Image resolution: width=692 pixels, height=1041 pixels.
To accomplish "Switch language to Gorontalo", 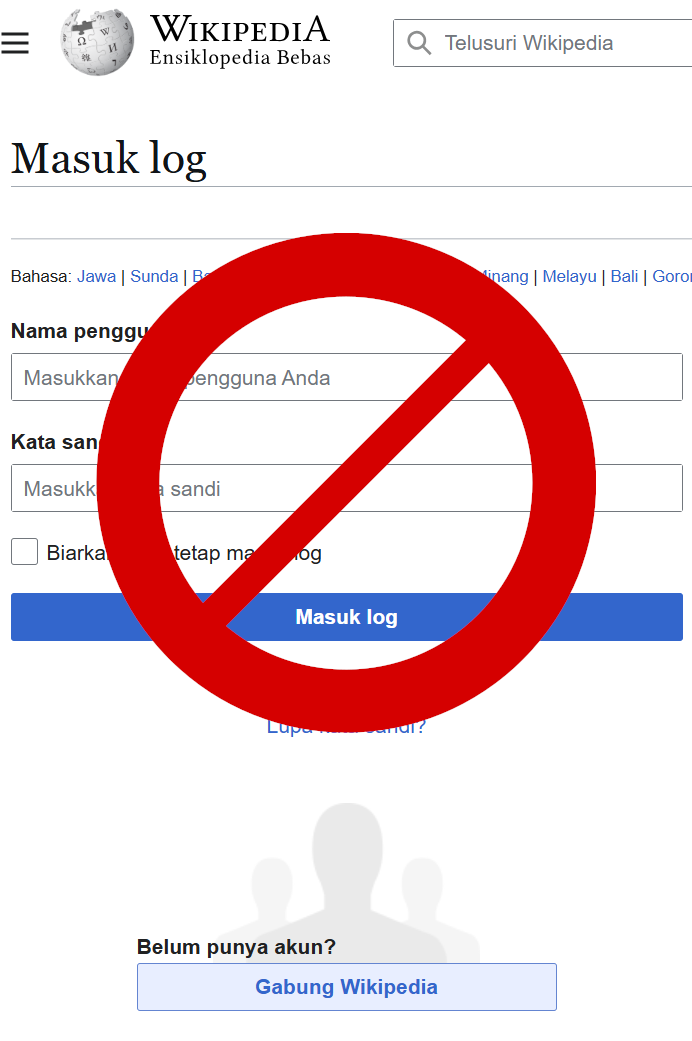I will pyautogui.click(x=672, y=276).
